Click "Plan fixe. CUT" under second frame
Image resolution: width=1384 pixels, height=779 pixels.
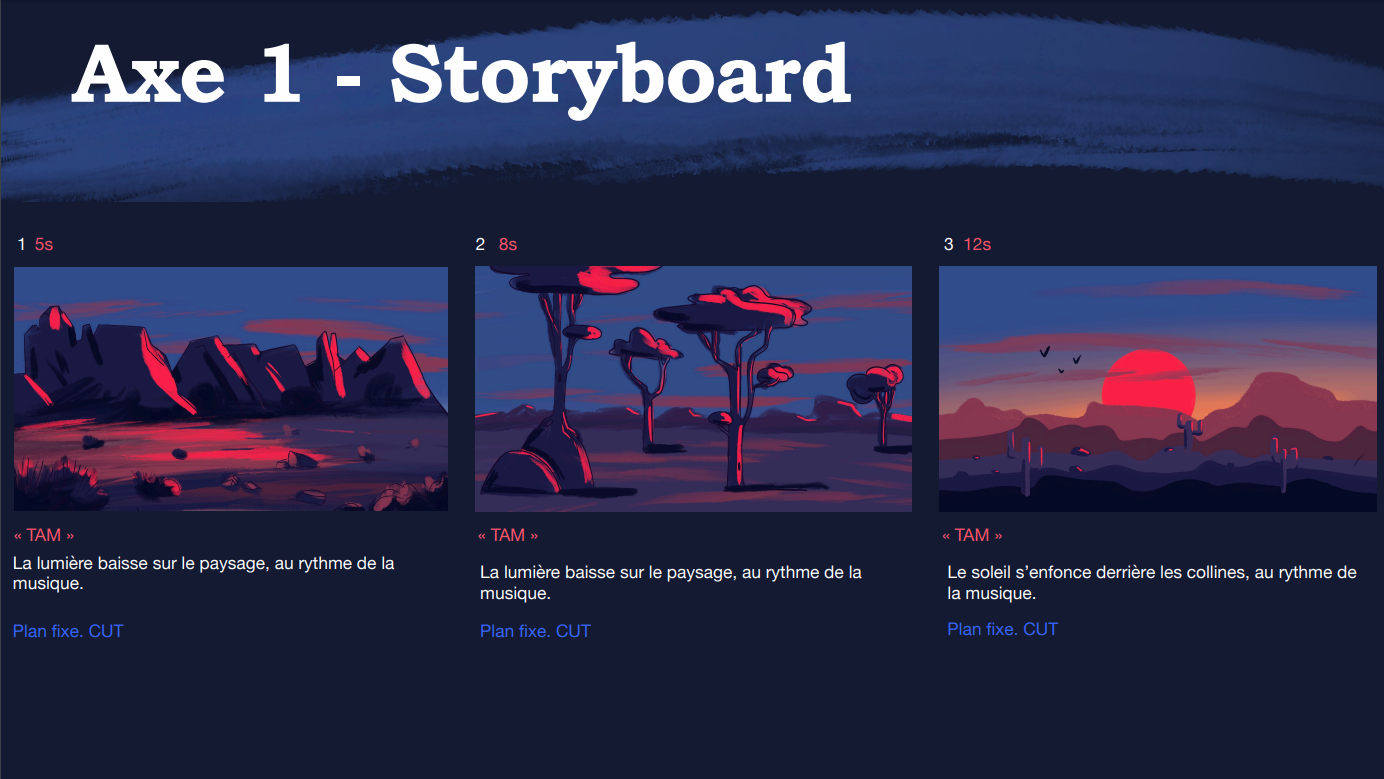pyautogui.click(x=535, y=631)
